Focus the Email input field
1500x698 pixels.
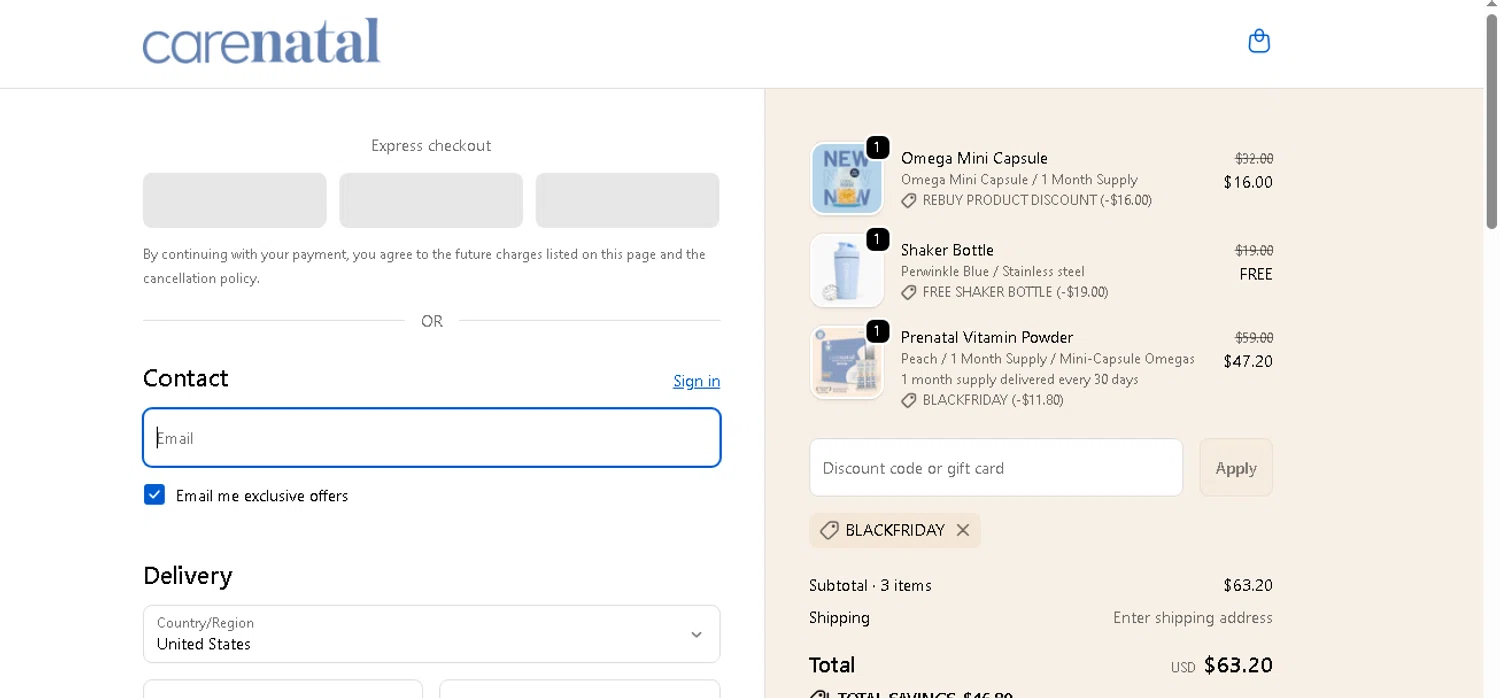(x=431, y=438)
